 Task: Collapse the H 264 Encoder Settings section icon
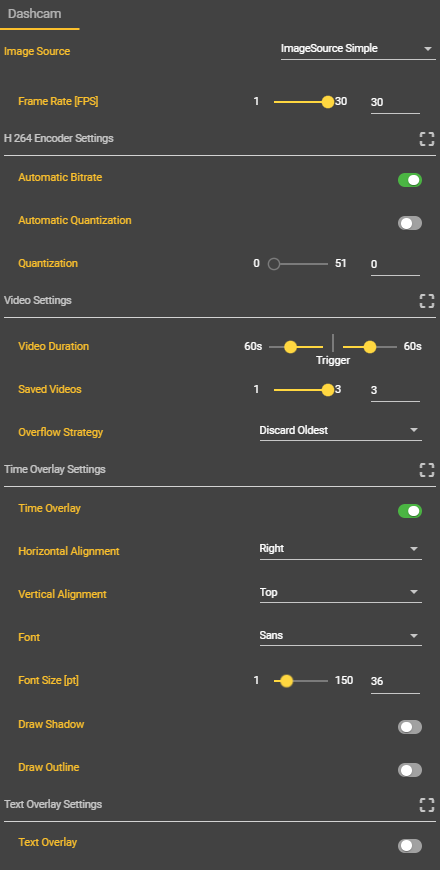427,139
